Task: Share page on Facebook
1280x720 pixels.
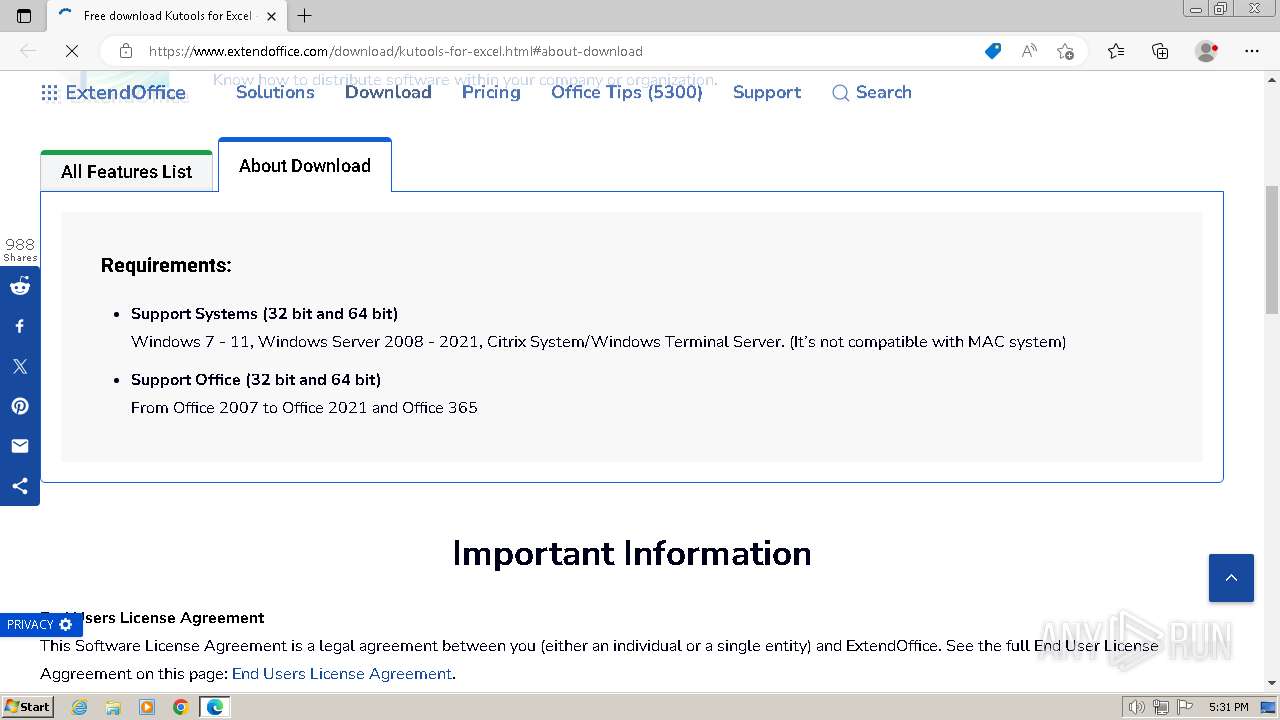Action: tap(20, 326)
